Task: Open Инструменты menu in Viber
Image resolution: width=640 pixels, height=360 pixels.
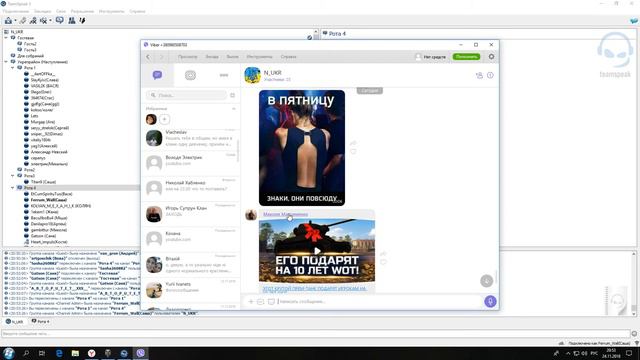Action: (x=259, y=57)
